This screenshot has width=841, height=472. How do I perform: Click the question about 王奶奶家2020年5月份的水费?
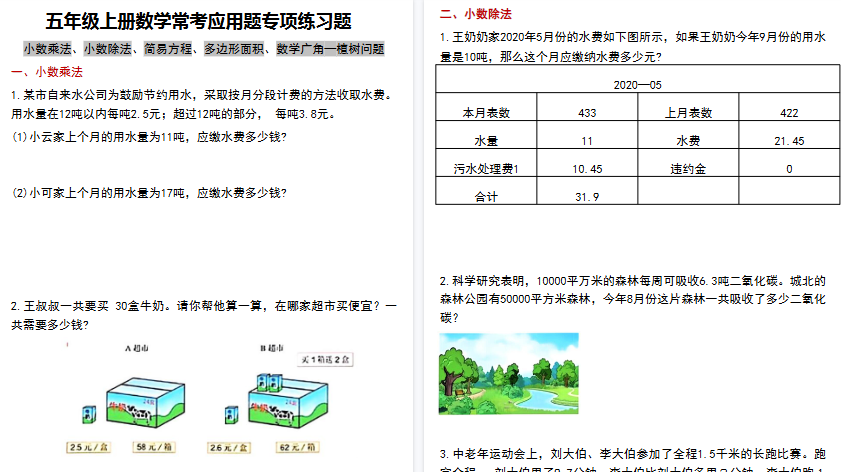point(633,47)
